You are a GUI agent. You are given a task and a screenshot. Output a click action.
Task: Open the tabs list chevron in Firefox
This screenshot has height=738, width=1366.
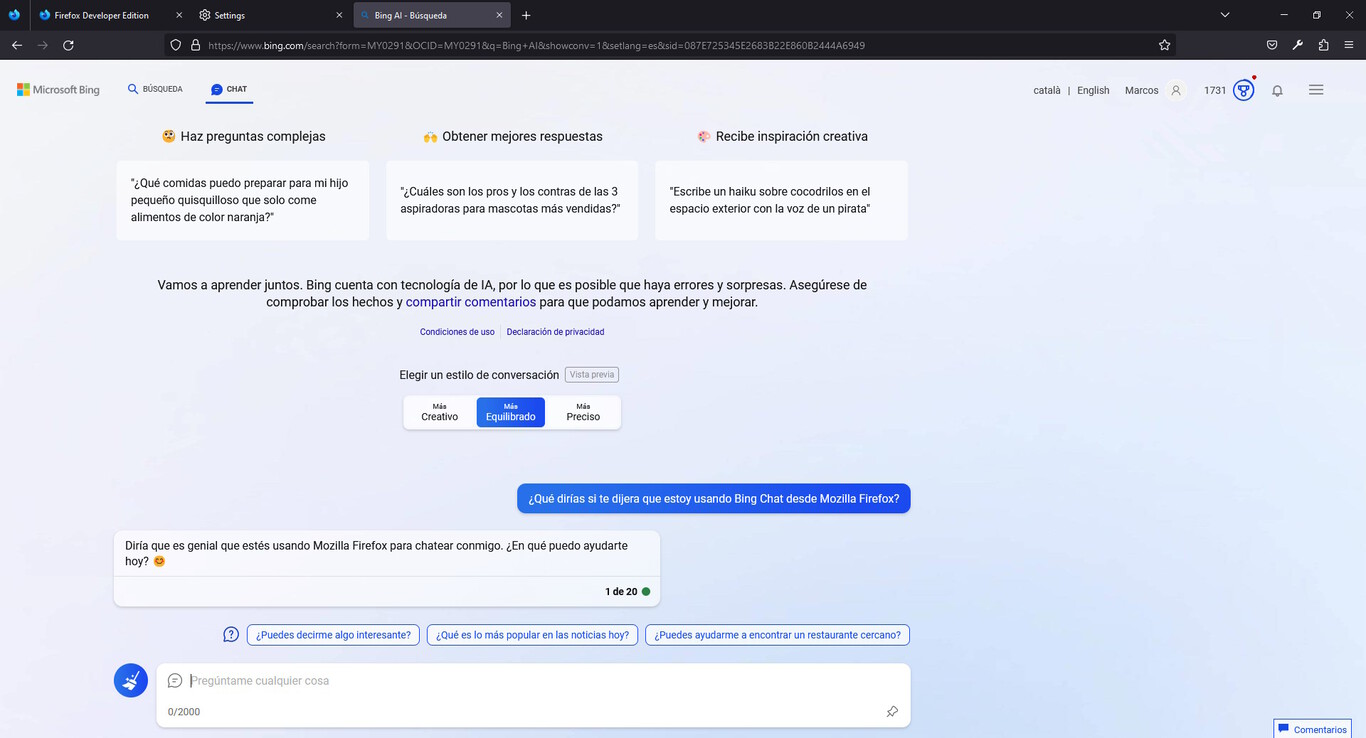click(x=1224, y=15)
